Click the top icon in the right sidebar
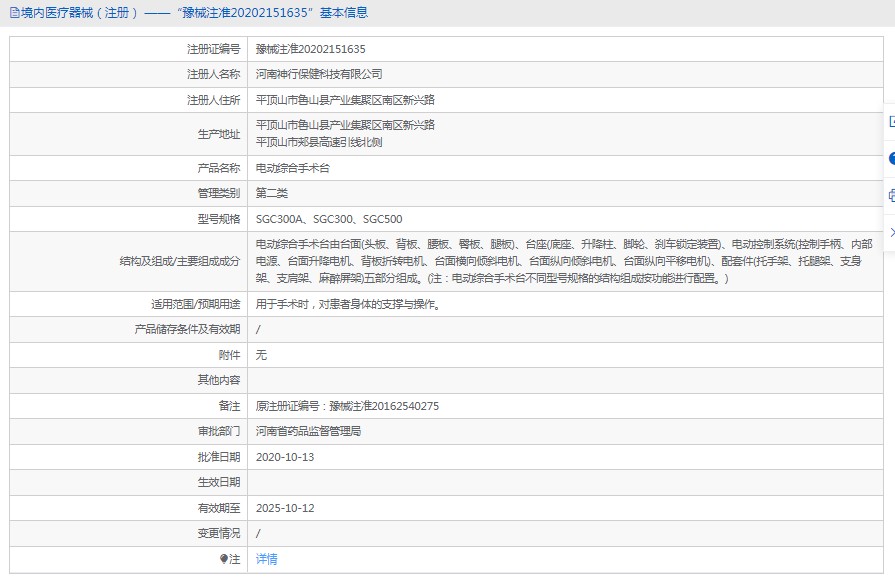The width and height of the screenshot is (895, 580). (x=890, y=122)
